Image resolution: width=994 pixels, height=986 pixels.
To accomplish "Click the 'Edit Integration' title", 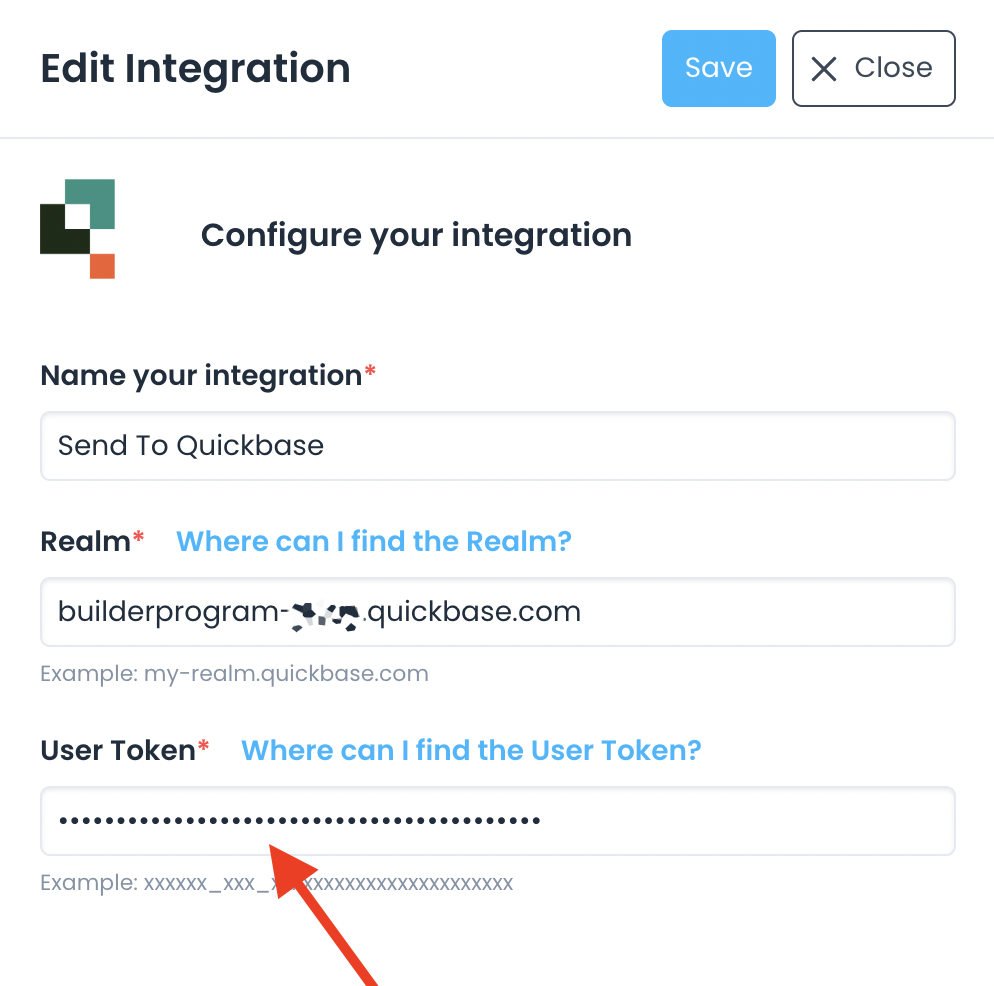I will (195, 68).
